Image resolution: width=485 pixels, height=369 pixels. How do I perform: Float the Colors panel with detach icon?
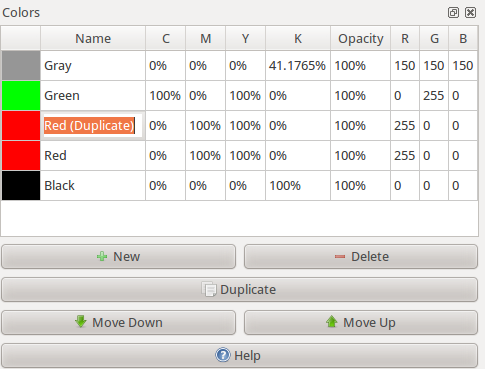[453, 13]
